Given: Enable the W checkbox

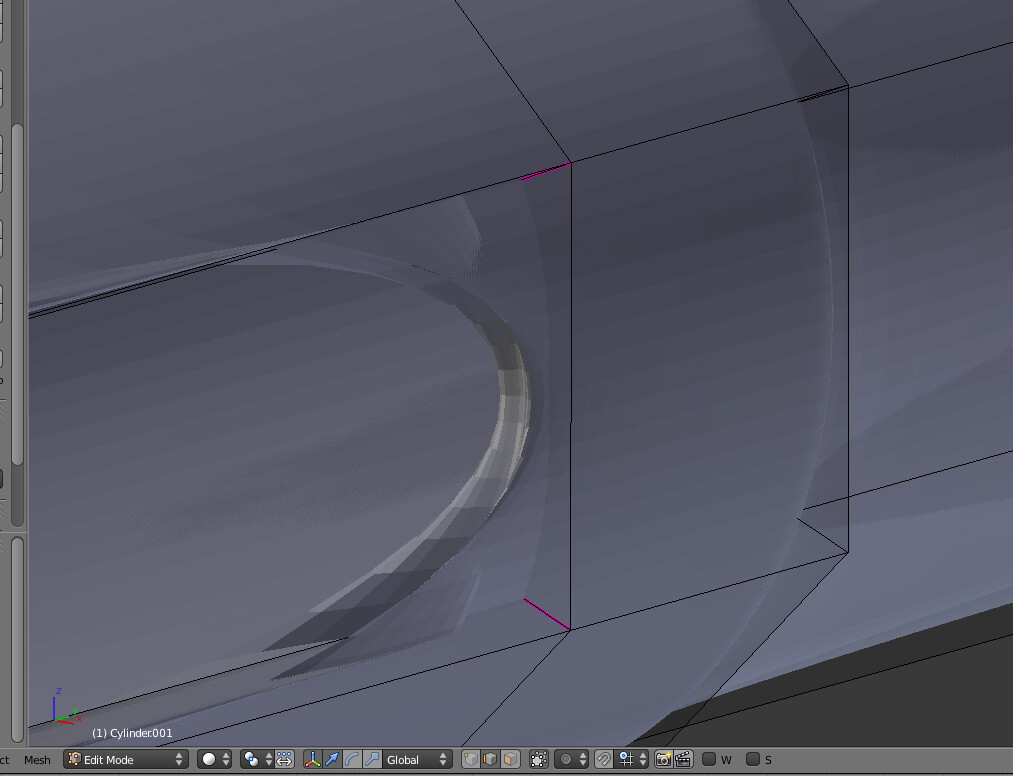Looking at the screenshot, I should [x=709, y=759].
